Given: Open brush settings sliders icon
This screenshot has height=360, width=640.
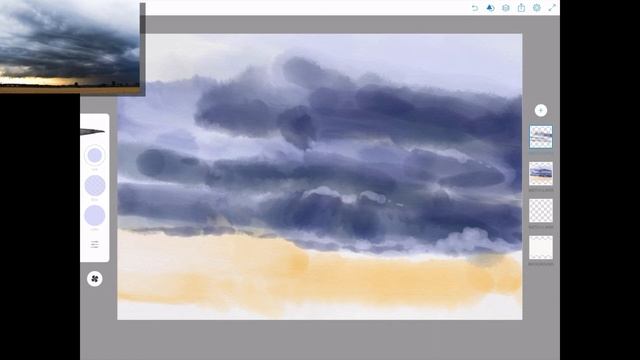Looking at the screenshot, I should [x=95, y=244].
